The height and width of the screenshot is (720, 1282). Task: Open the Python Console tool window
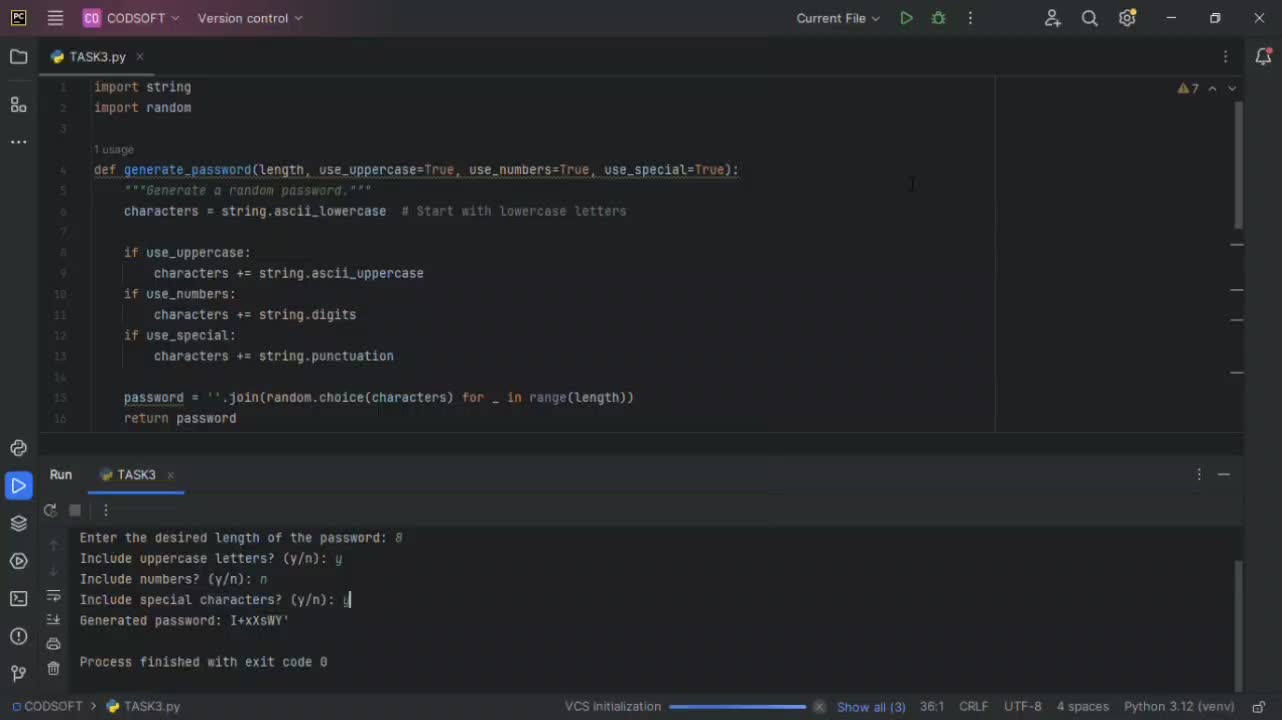[x=18, y=448]
